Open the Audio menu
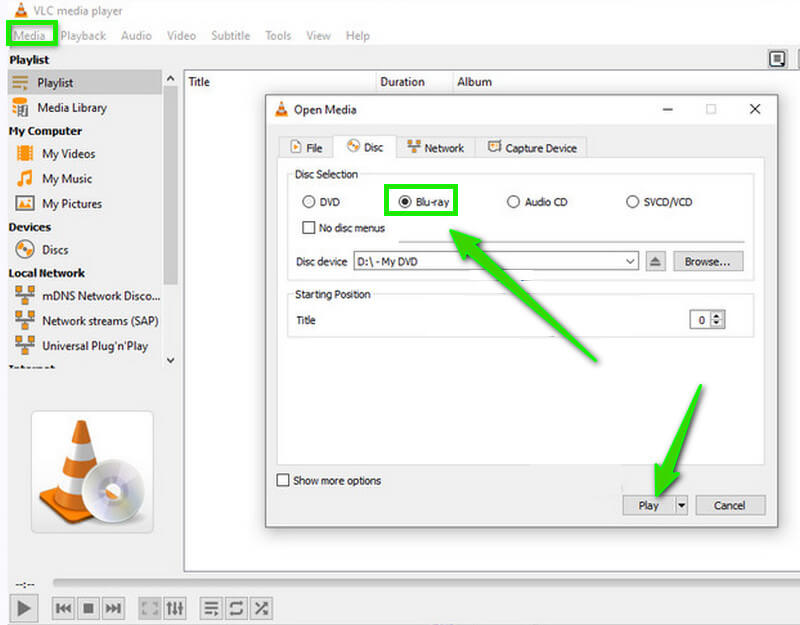Viewport: 800px width, 625px height. pyautogui.click(x=136, y=36)
